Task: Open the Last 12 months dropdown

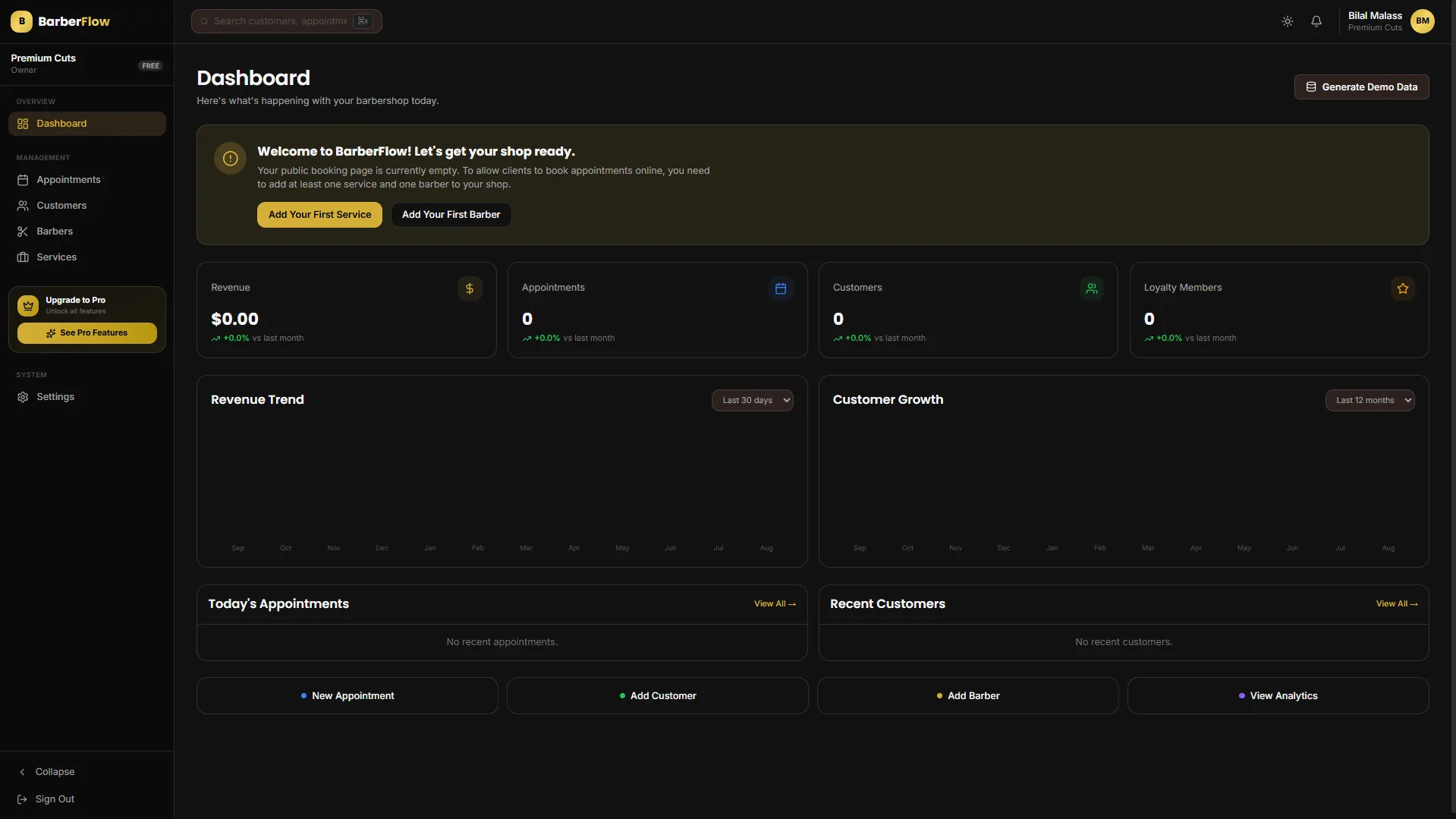Action: tap(1370, 400)
